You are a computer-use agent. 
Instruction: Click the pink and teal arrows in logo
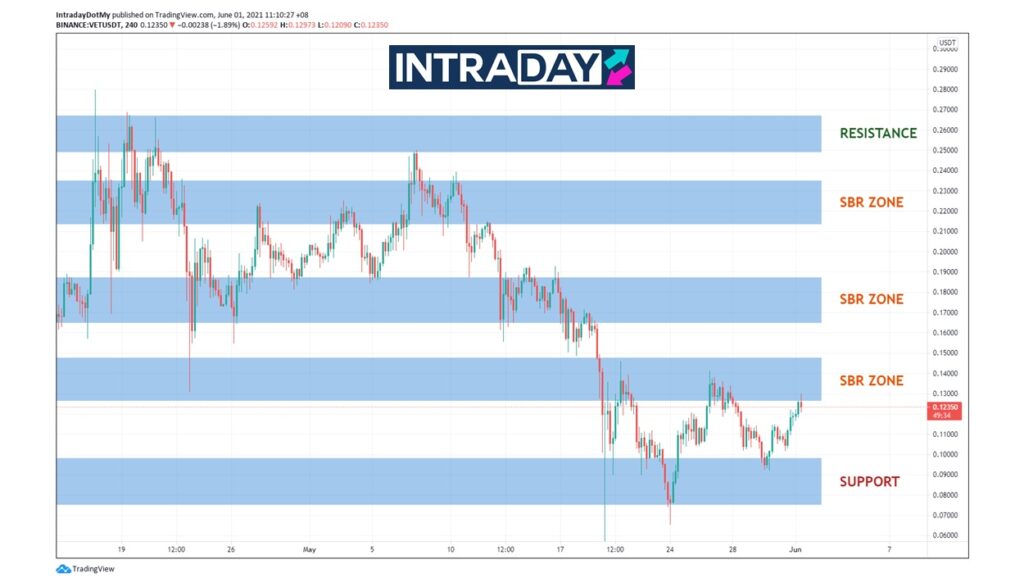[617, 67]
